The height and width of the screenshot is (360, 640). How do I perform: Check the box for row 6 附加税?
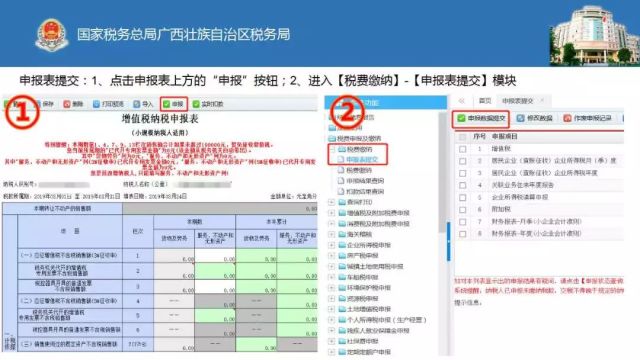pyautogui.click(x=462, y=210)
